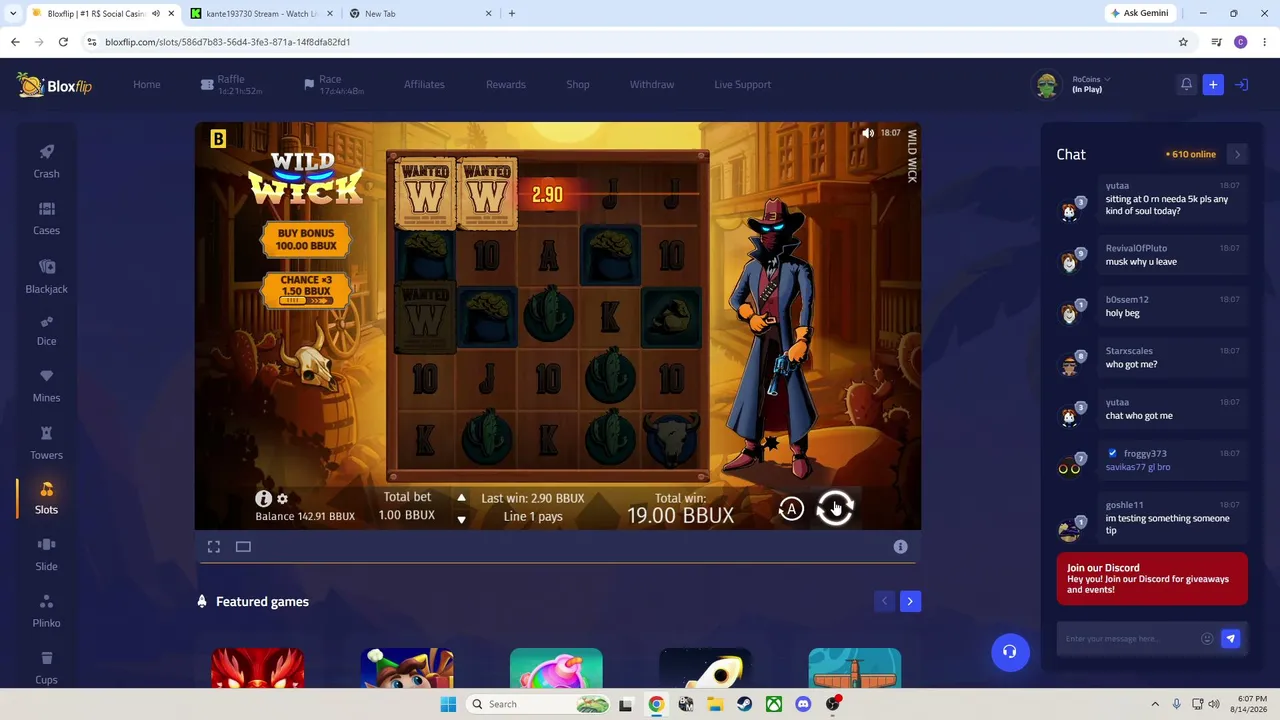Screen dimensions: 1280x720
Task: Show next featured games
Action: point(910,601)
